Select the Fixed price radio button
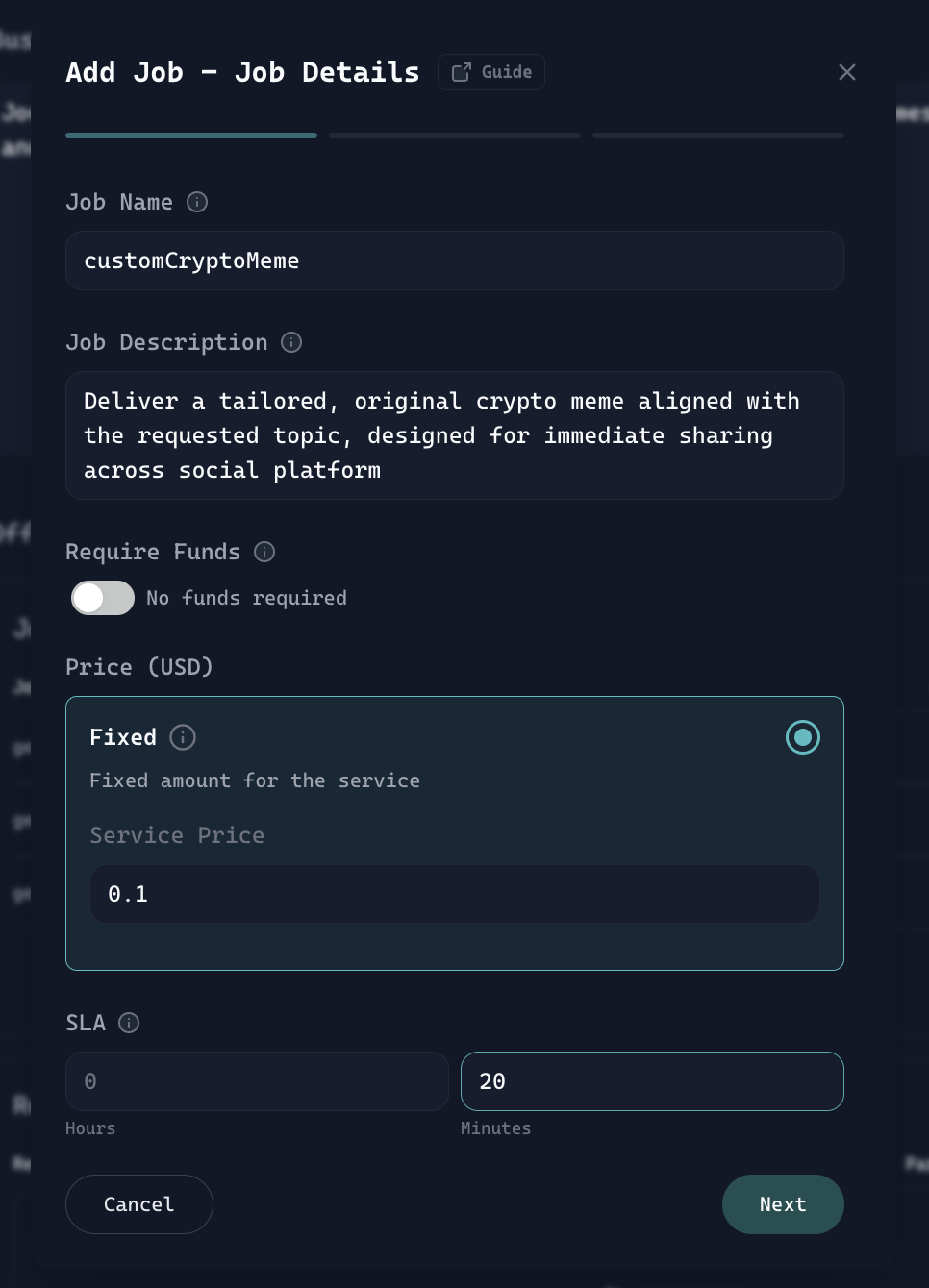 pos(803,737)
